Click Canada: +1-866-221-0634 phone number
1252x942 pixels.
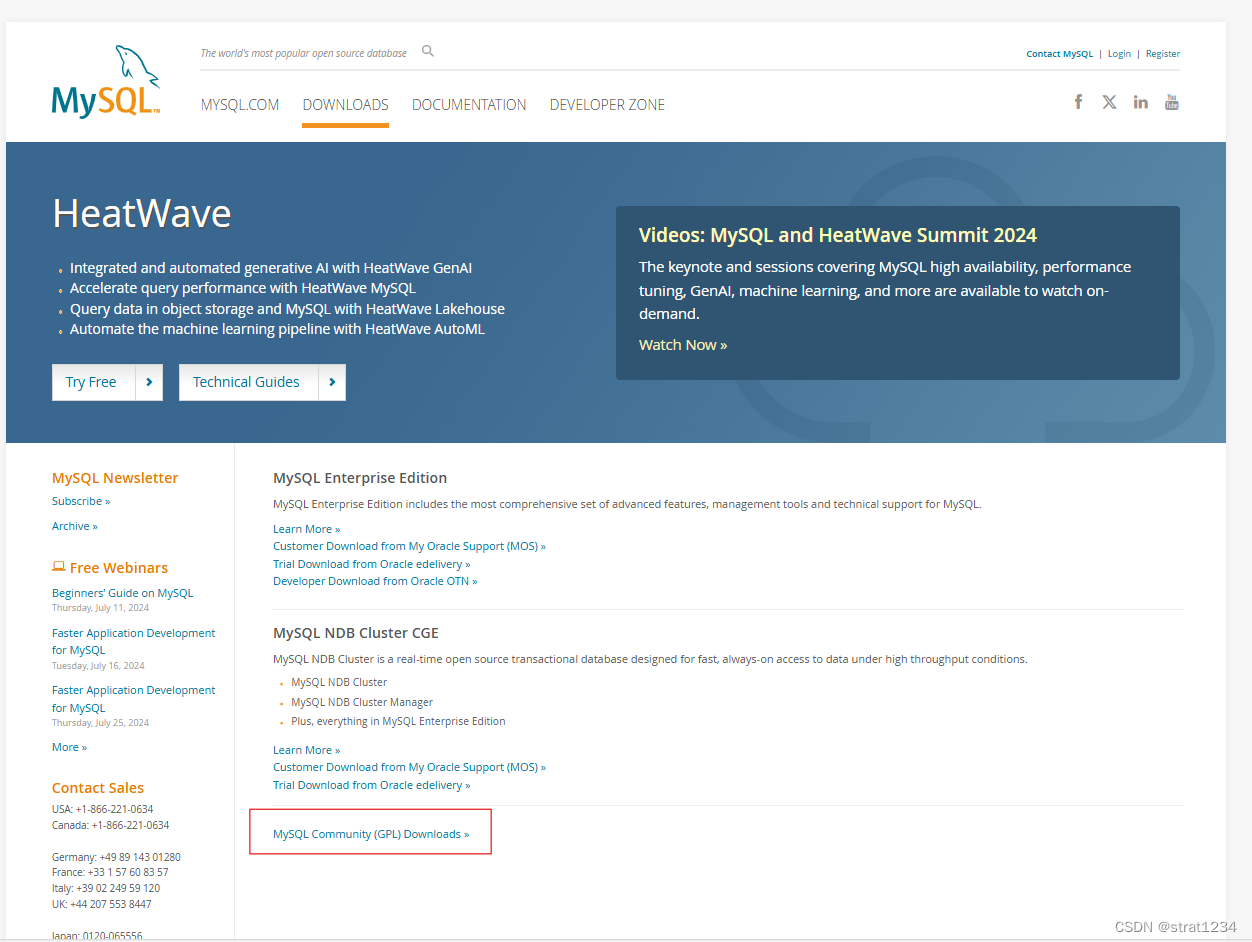[111, 826]
